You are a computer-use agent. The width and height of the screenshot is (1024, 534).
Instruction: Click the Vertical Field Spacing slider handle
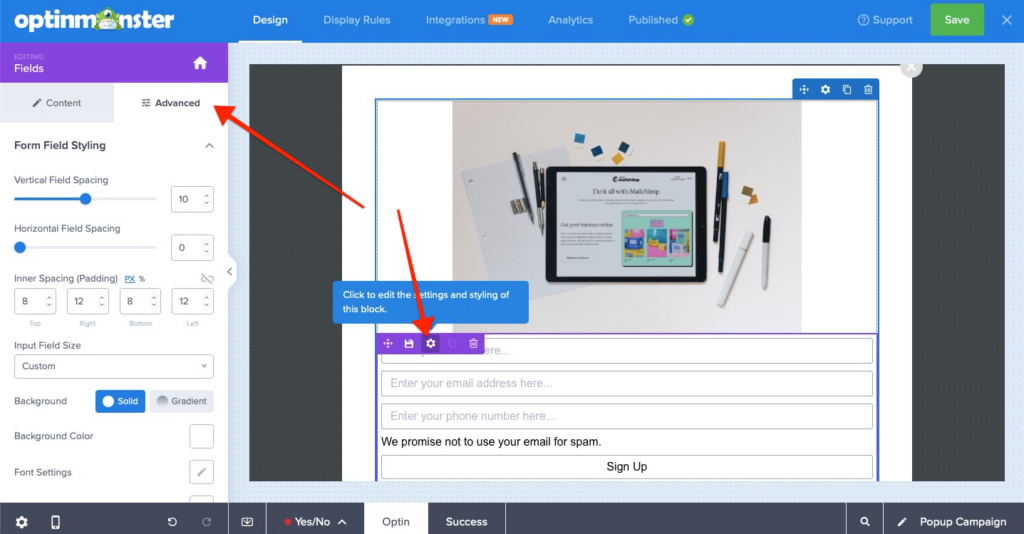(x=86, y=199)
